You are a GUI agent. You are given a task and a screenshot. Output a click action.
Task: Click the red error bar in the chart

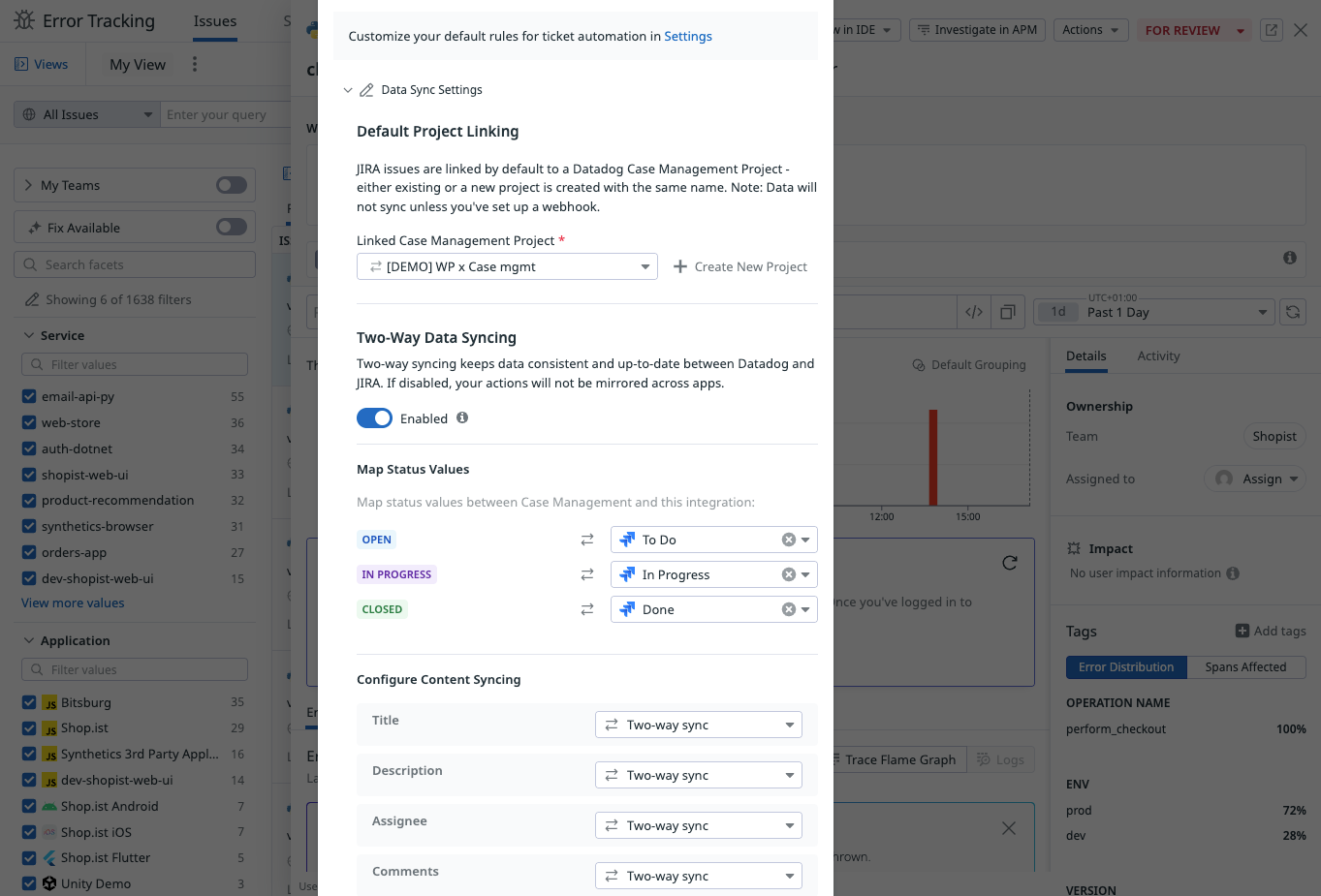[932, 456]
